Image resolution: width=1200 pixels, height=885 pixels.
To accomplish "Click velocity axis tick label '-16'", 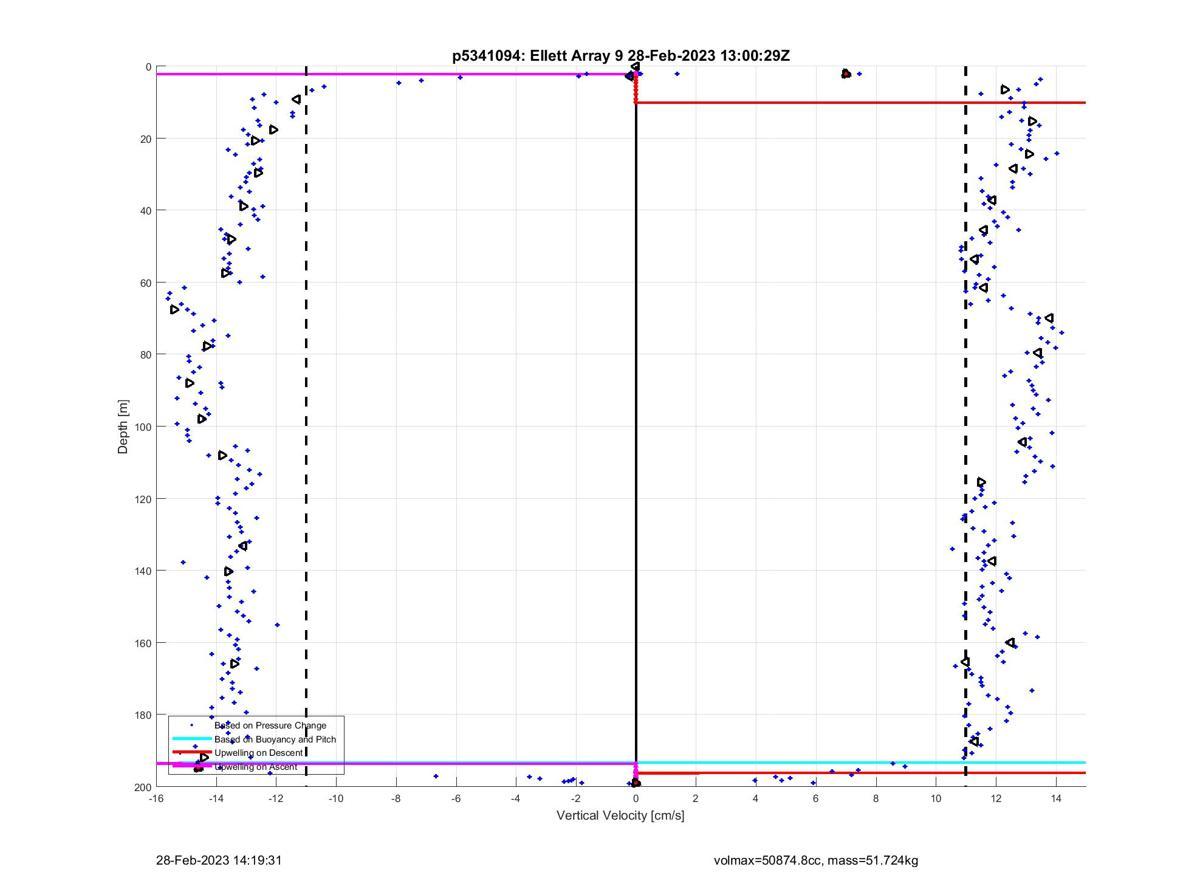I will (x=156, y=798).
